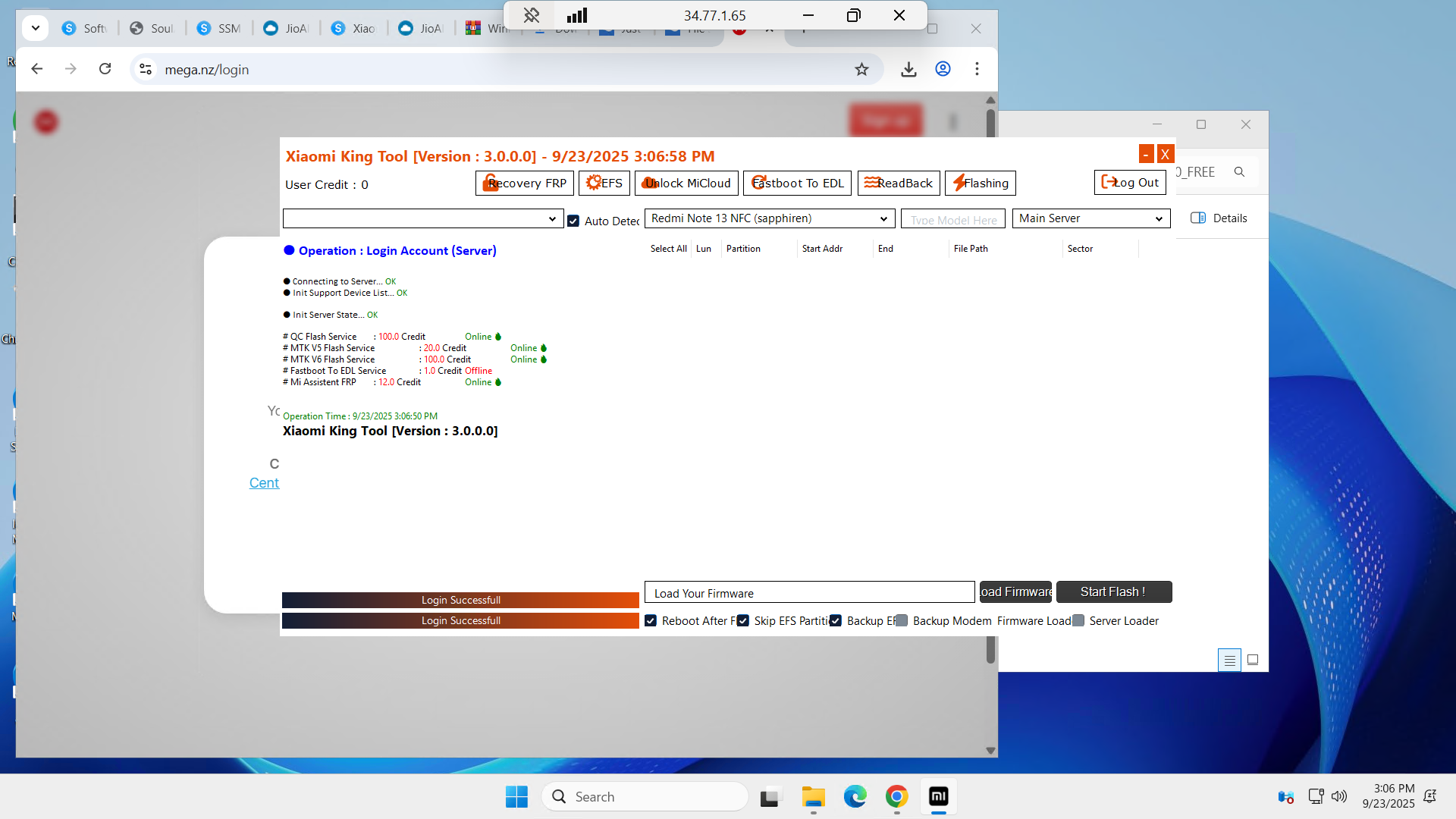The height and width of the screenshot is (819, 1456).
Task: Open the Main Server dropdown
Action: 1090,218
